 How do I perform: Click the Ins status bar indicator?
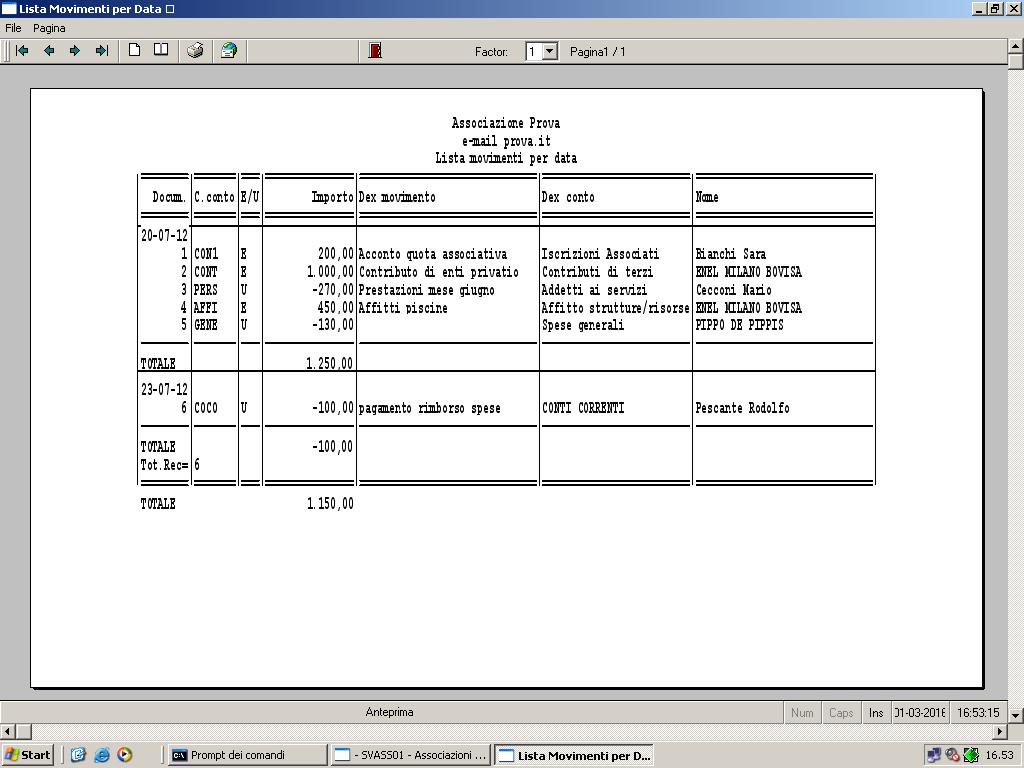coord(876,712)
